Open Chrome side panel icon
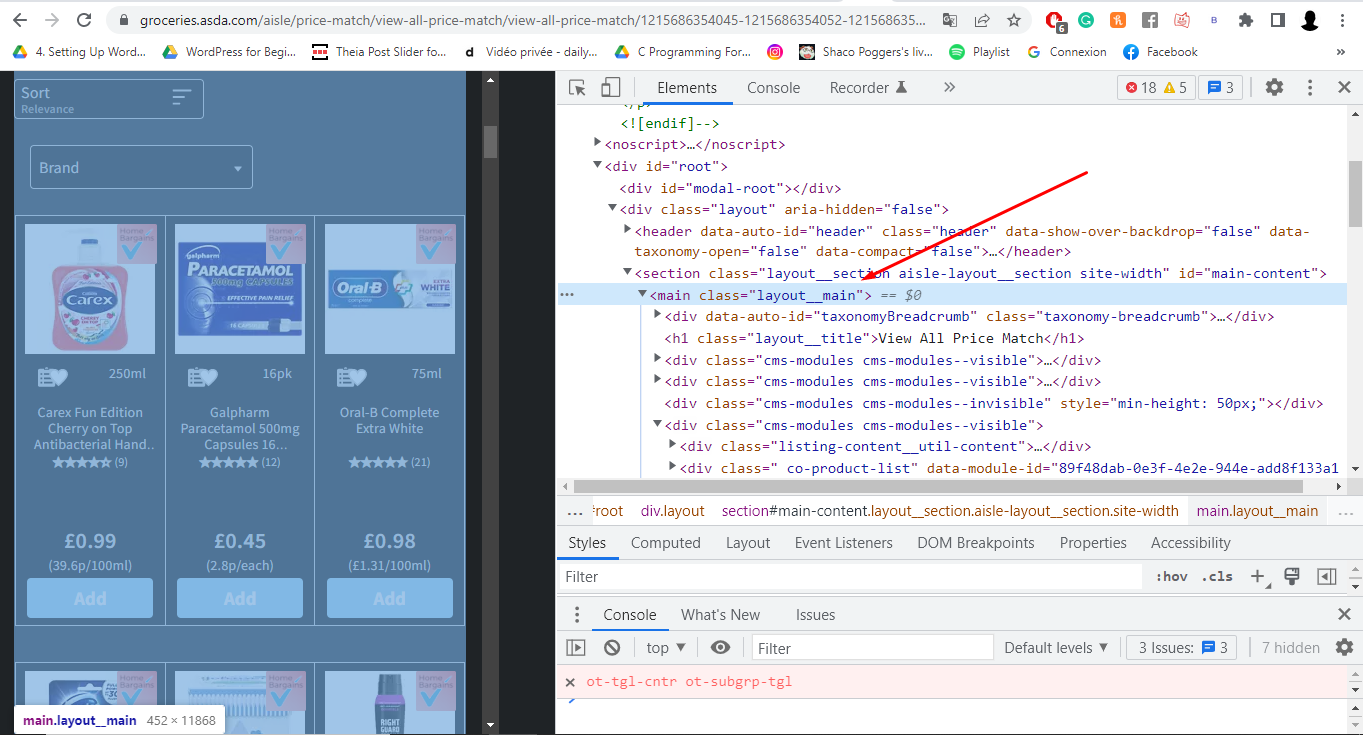The width and height of the screenshot is (1363, 735). pos(1278,20)
